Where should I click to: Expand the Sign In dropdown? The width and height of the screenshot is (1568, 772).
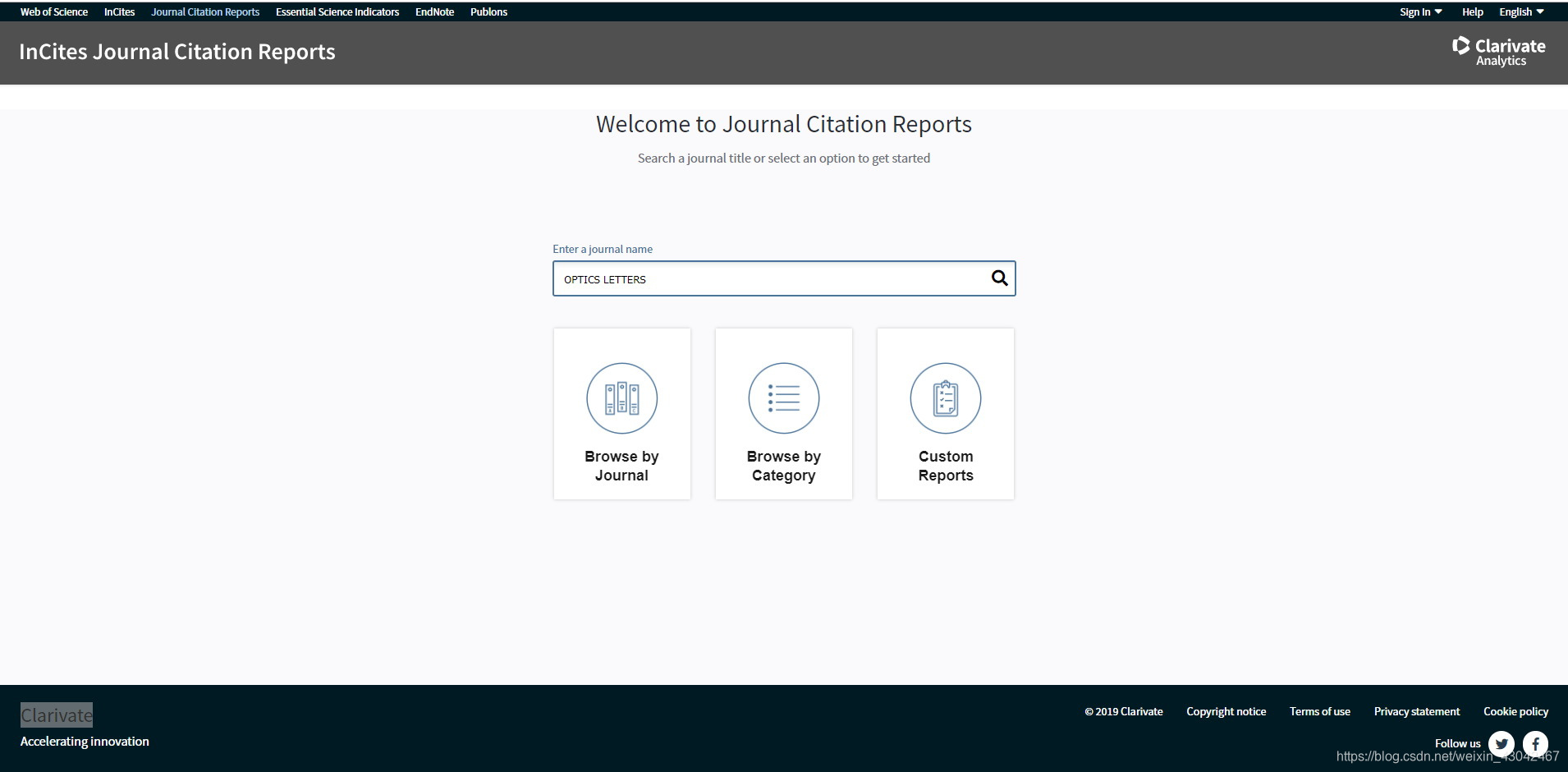1420,12
